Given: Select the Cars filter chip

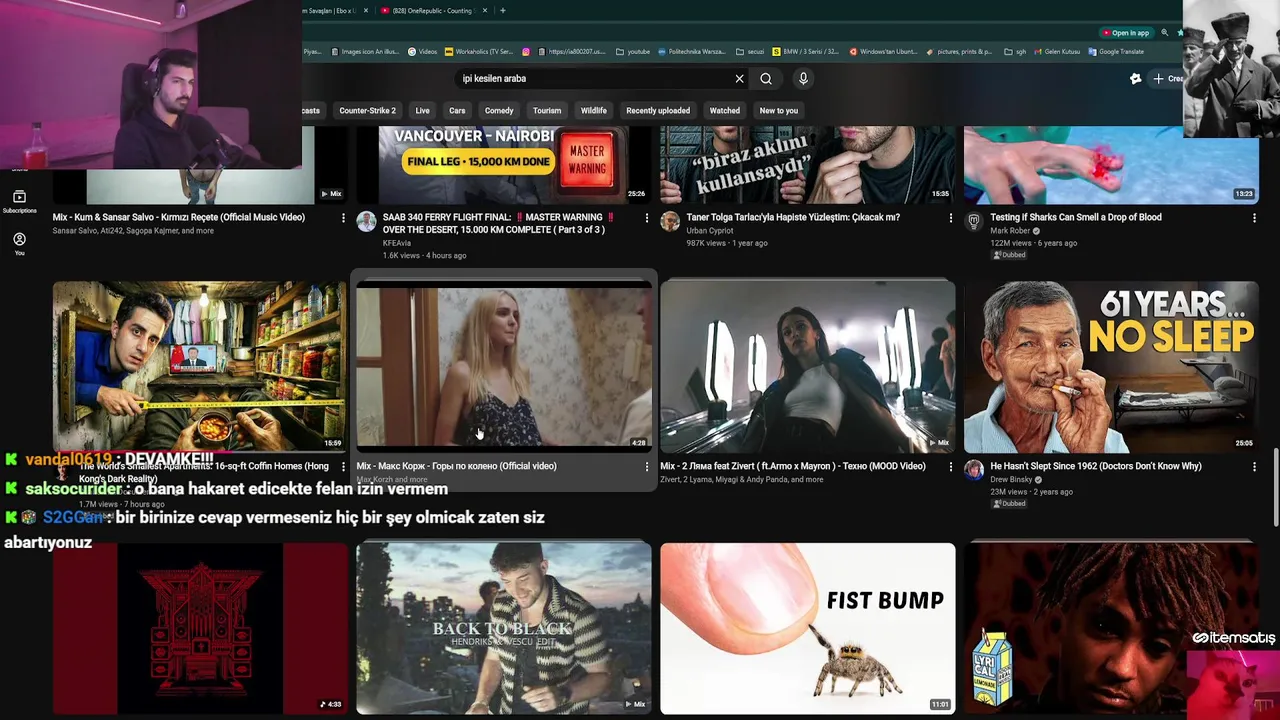Looking at the screenshot, I should pos(457,111).
